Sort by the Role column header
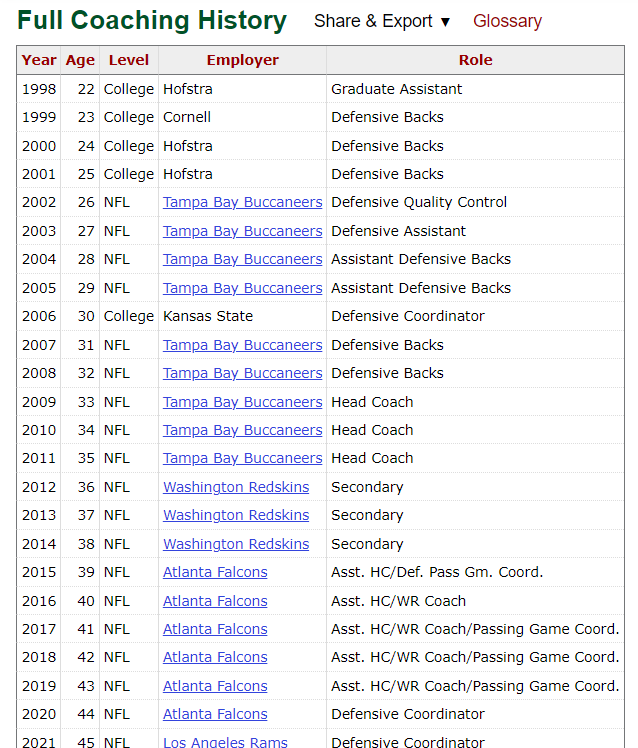Viewport: 638px width, 748px height. coord(475,60)
